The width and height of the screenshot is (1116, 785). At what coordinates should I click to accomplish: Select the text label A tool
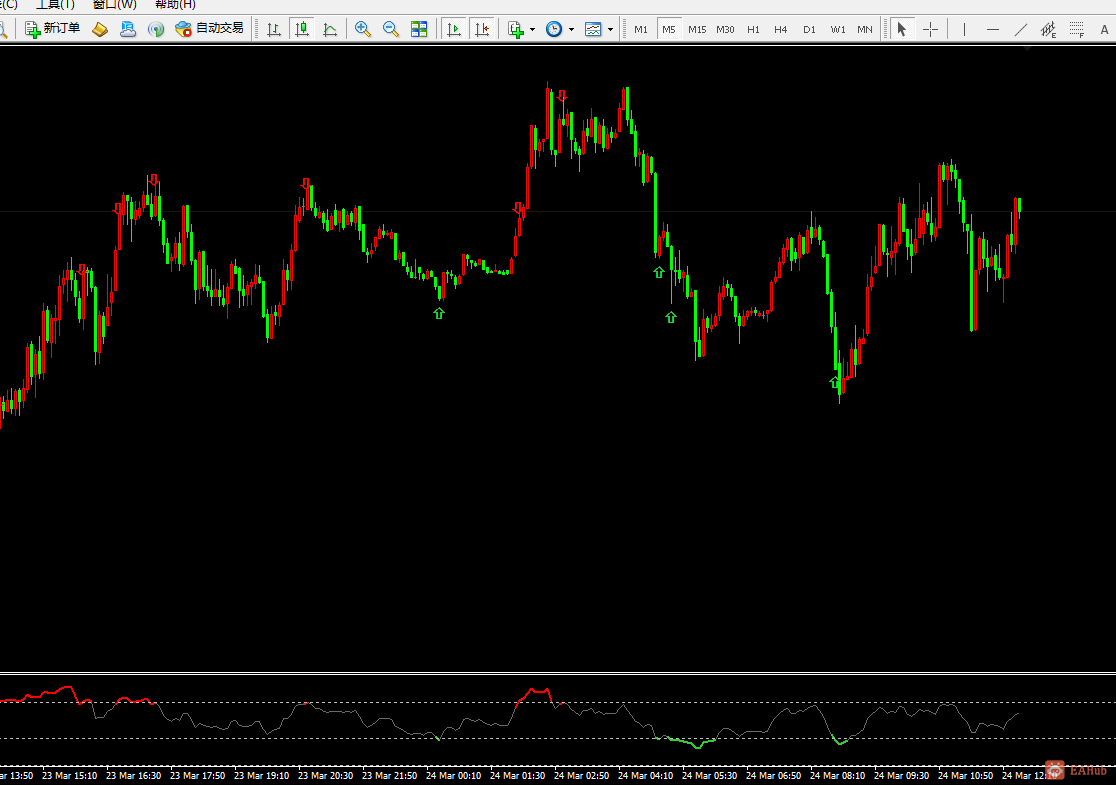coord(1104,29)
